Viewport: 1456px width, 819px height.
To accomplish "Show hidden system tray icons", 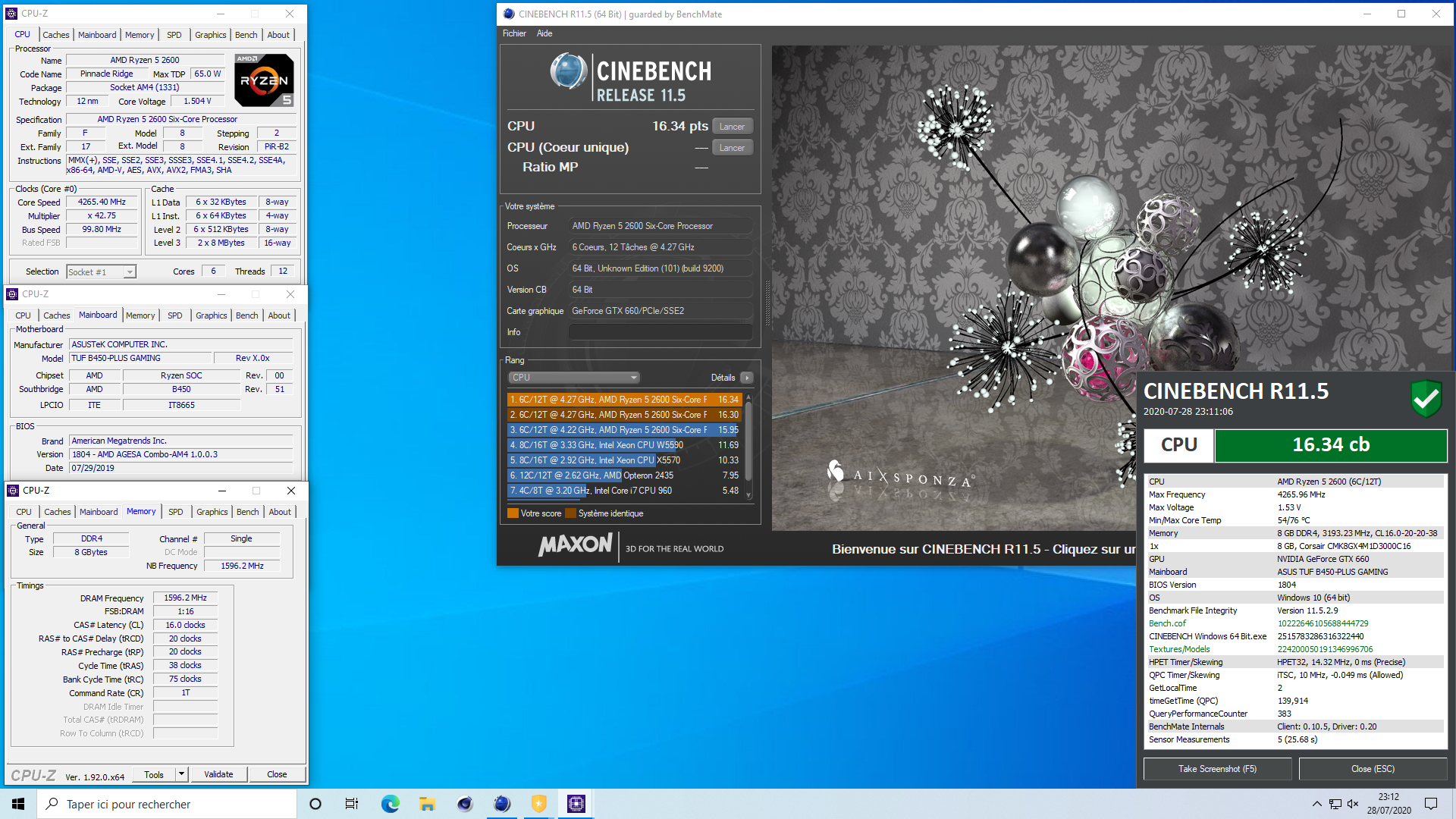I will [1316, 804].
